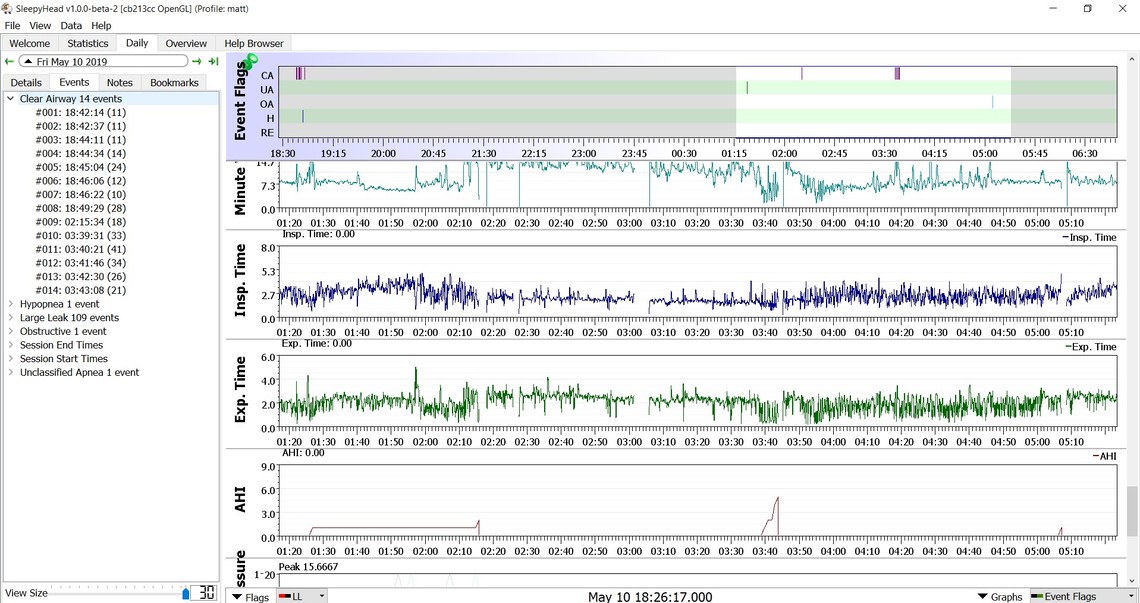1140x603 pixels.
Task: Expand the Unclassified Apnea 1 event group
Action: [x=10, y=372]
